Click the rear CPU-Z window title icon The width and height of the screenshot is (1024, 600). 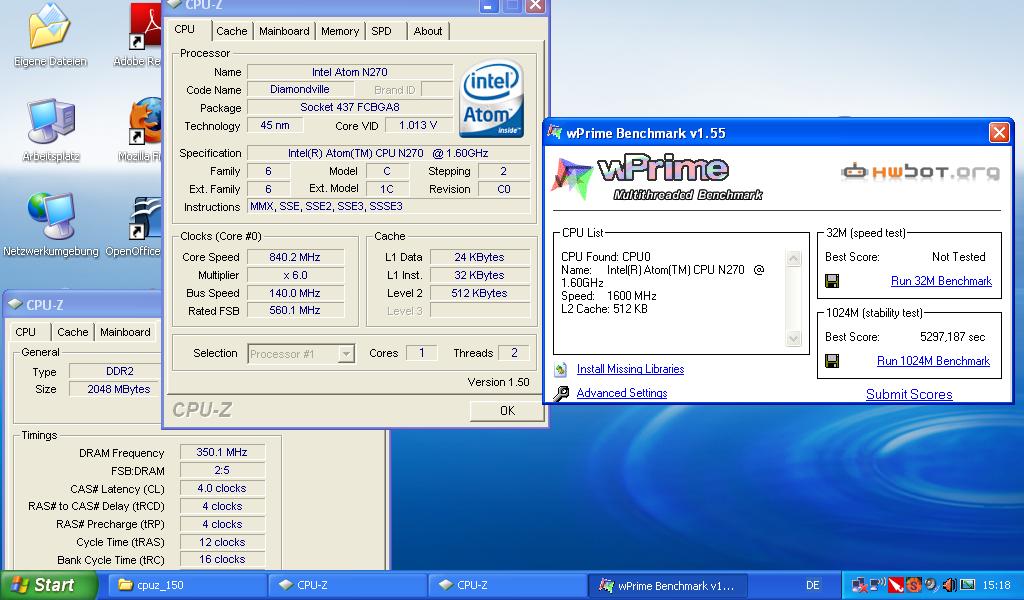(14, 304)
